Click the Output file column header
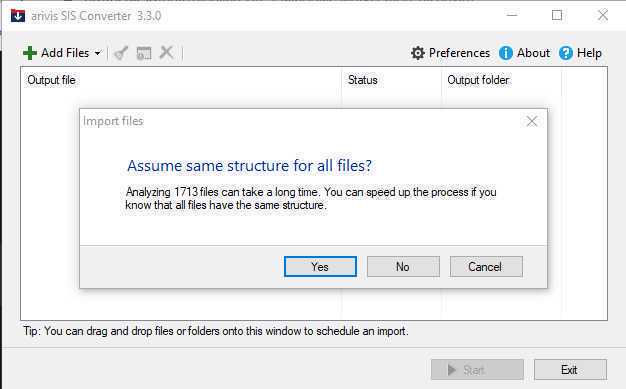The width and height of the screenshot is (626, 389). [x=51, y=80]
